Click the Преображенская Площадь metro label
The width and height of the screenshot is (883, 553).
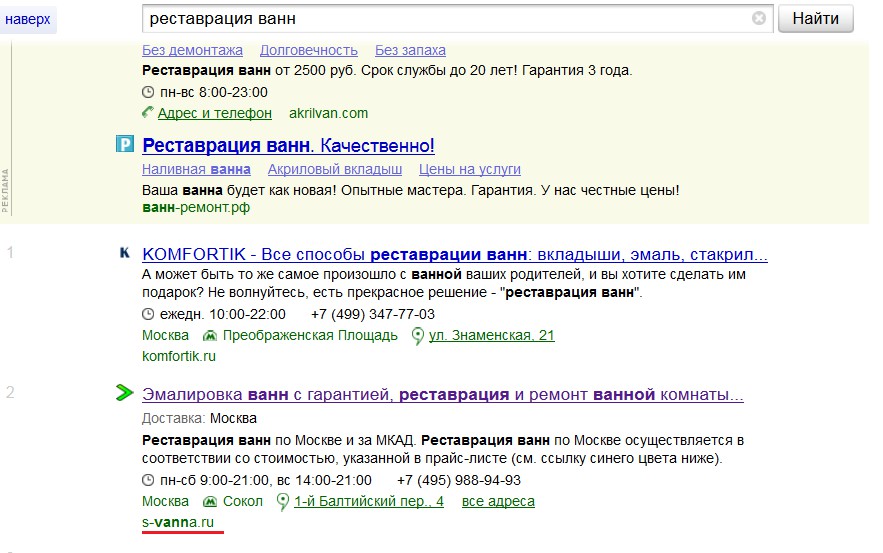tap(310, 336)
